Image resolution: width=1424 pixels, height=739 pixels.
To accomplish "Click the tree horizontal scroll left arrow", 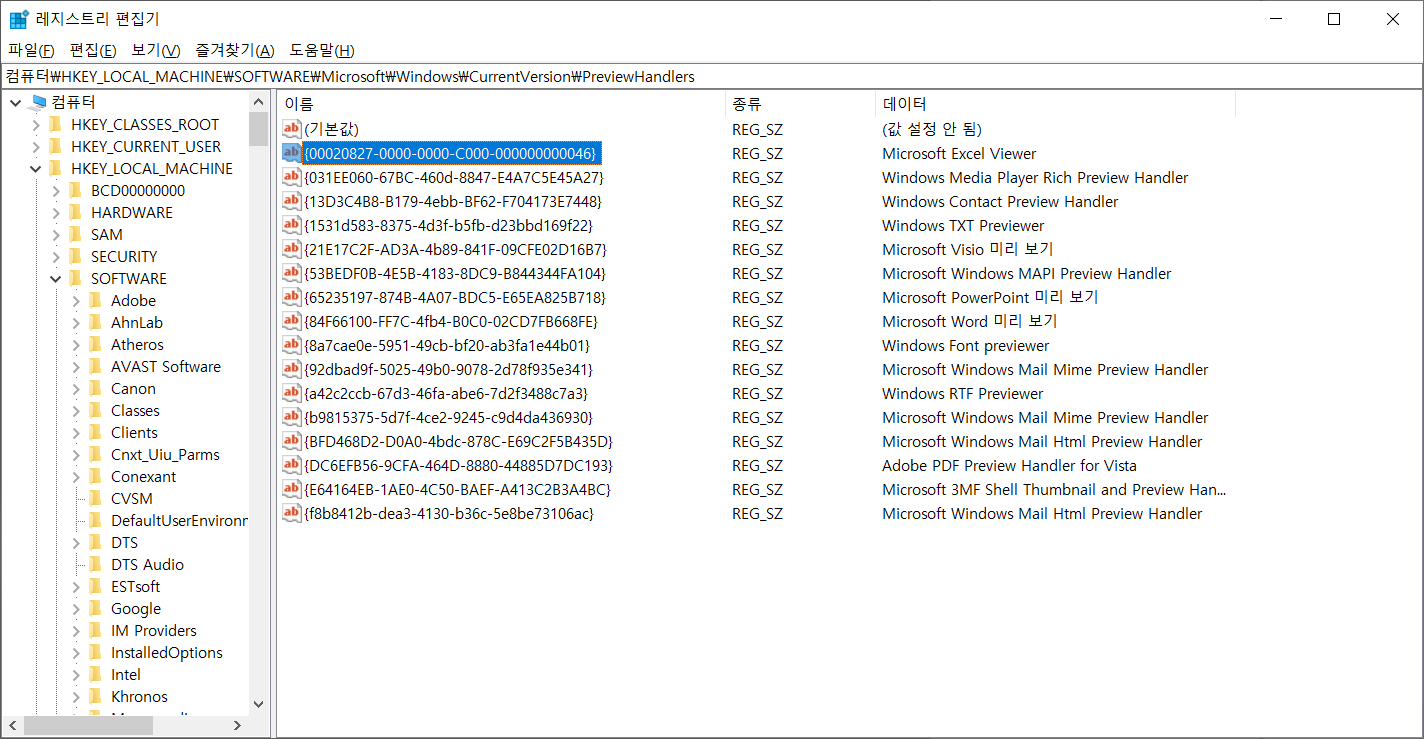I will [13, 725].
